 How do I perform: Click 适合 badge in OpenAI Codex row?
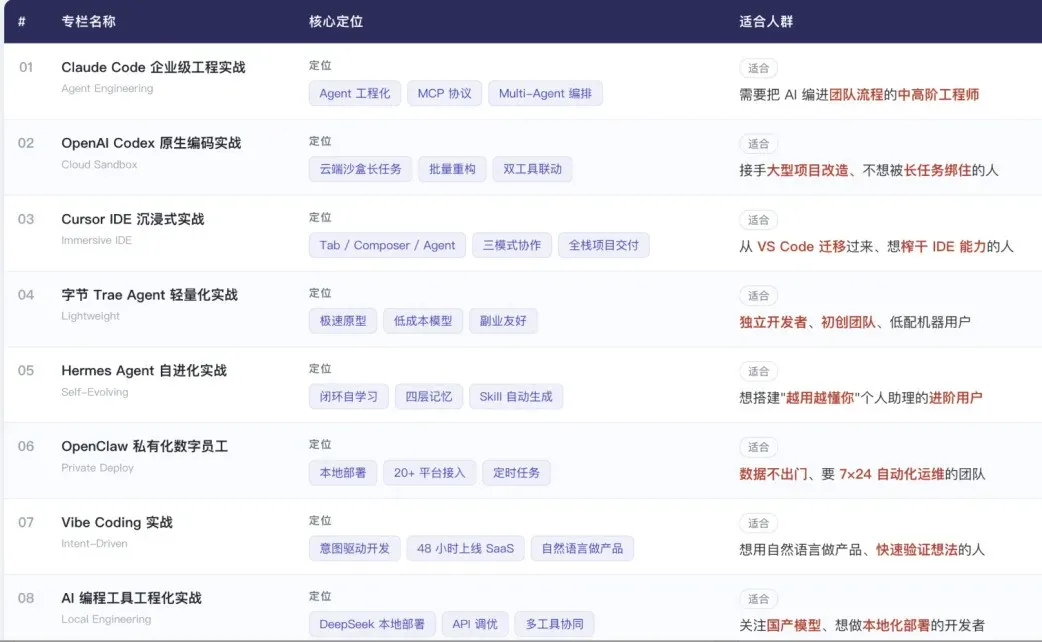click(x=758, y=144)
